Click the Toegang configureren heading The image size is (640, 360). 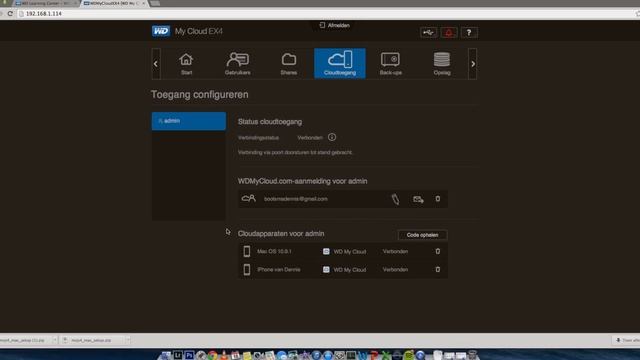point(200,95)
